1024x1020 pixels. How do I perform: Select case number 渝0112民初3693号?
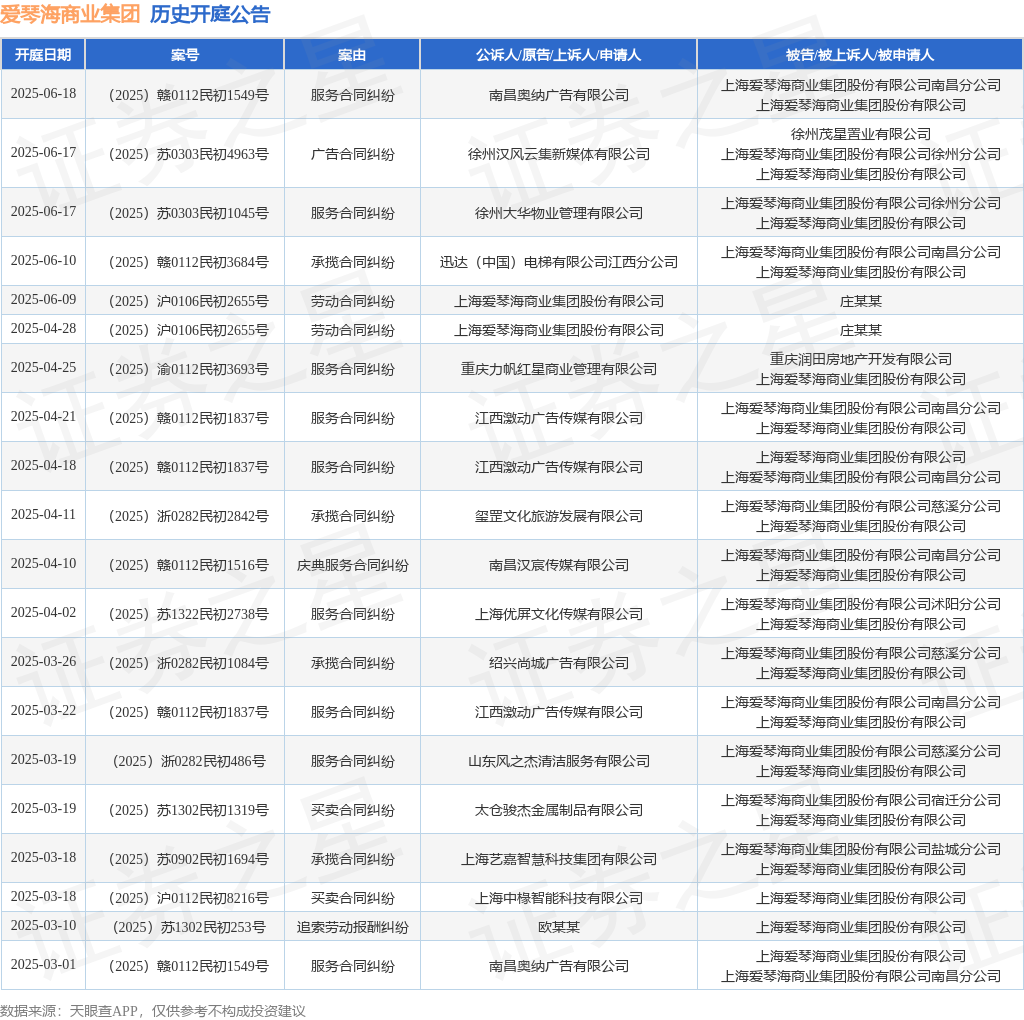point(189,369)
